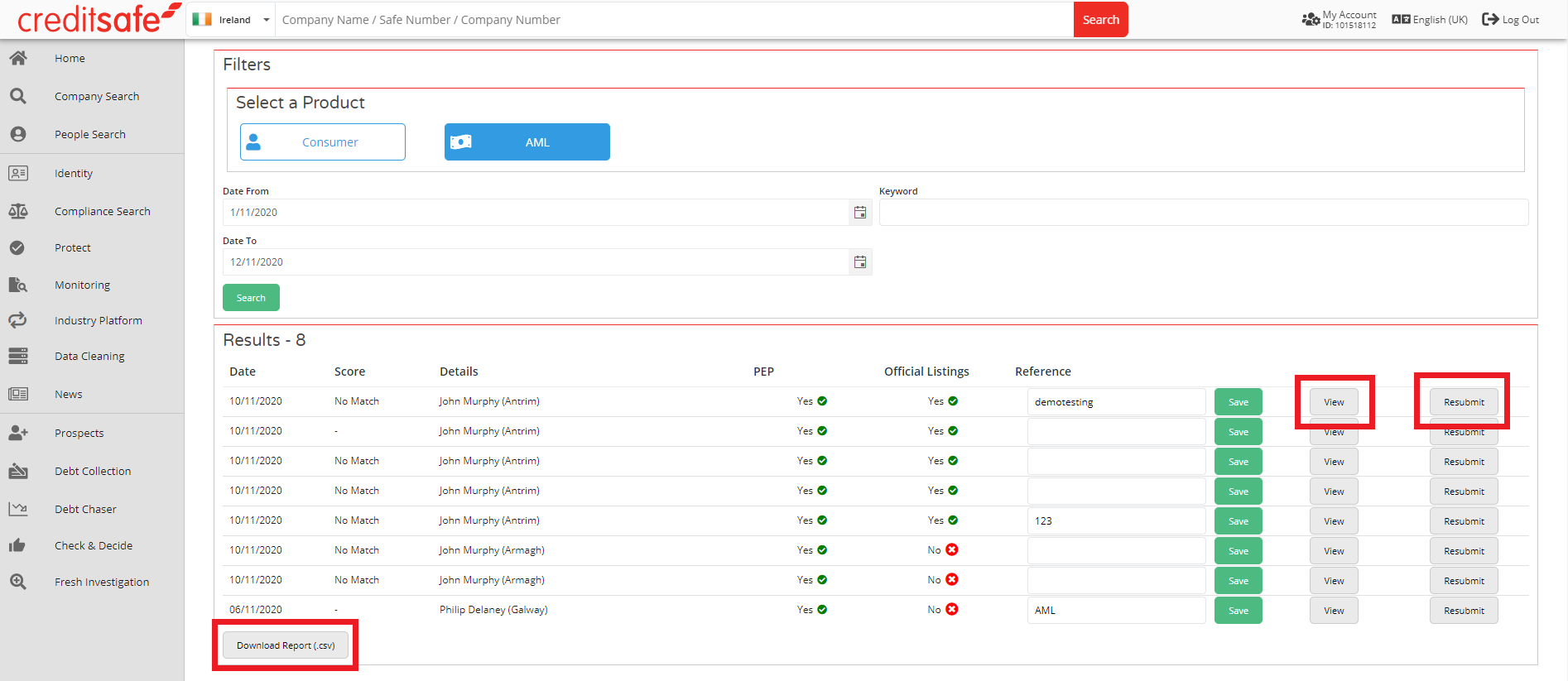1568x681 pixels.
Task: Click the Data Cleaning server icon
Action: [x=18, y=356]
